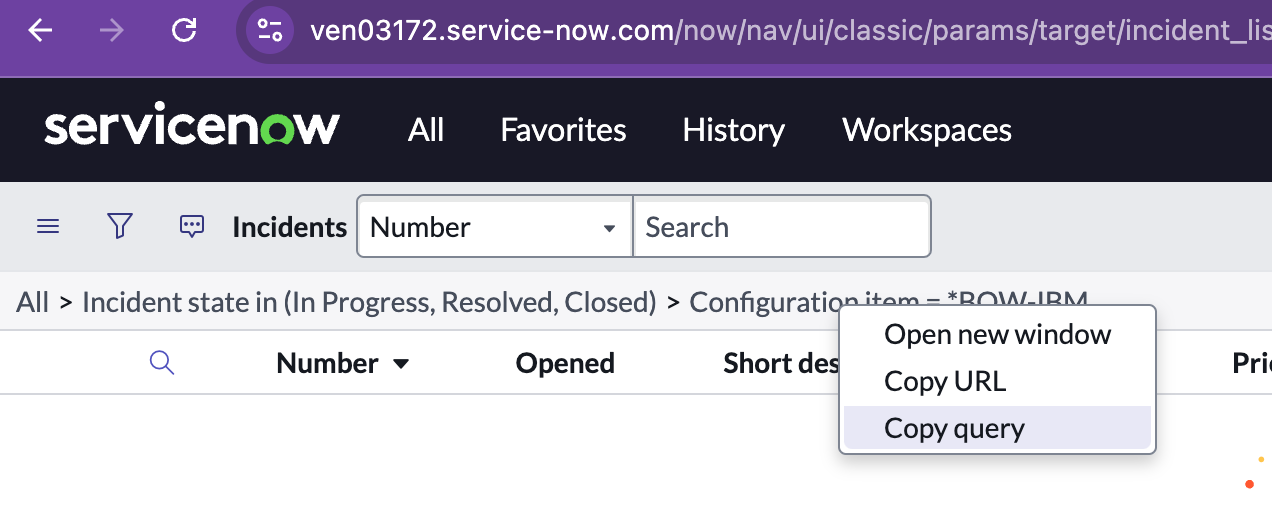
Task: Reload the page with the refresh icon
Action: click(x=184, y=30)
